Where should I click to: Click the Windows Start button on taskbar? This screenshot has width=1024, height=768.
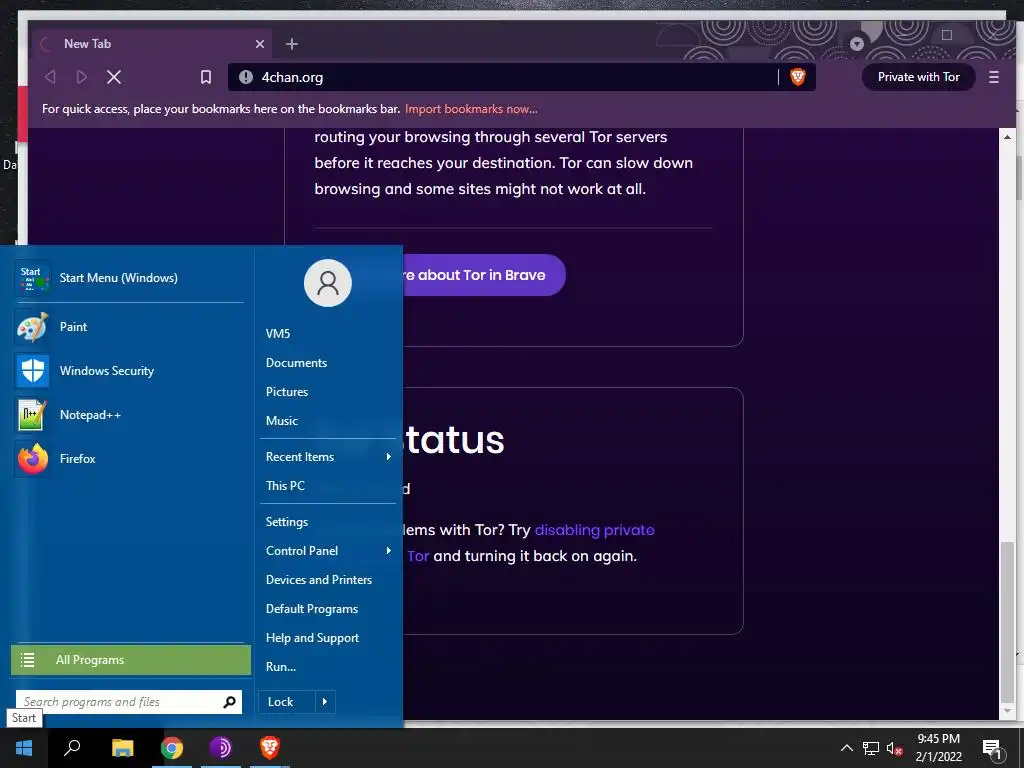tap(24, 748)
